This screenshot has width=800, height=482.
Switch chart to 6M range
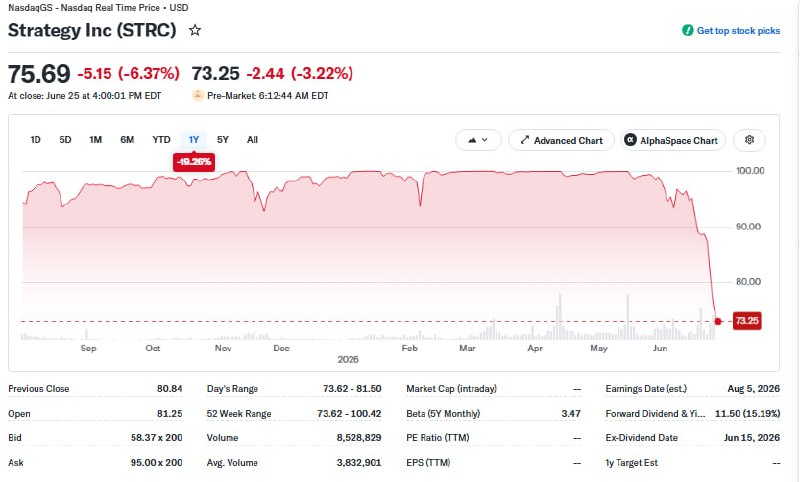[x=127, y=140]
